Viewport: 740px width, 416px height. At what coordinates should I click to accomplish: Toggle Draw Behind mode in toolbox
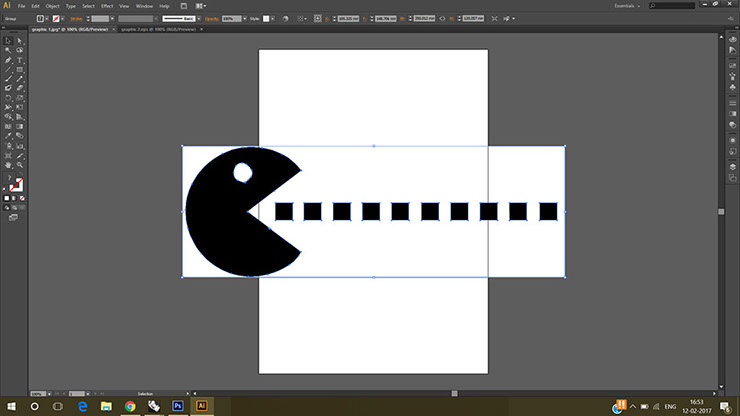[x=14, y=208]
